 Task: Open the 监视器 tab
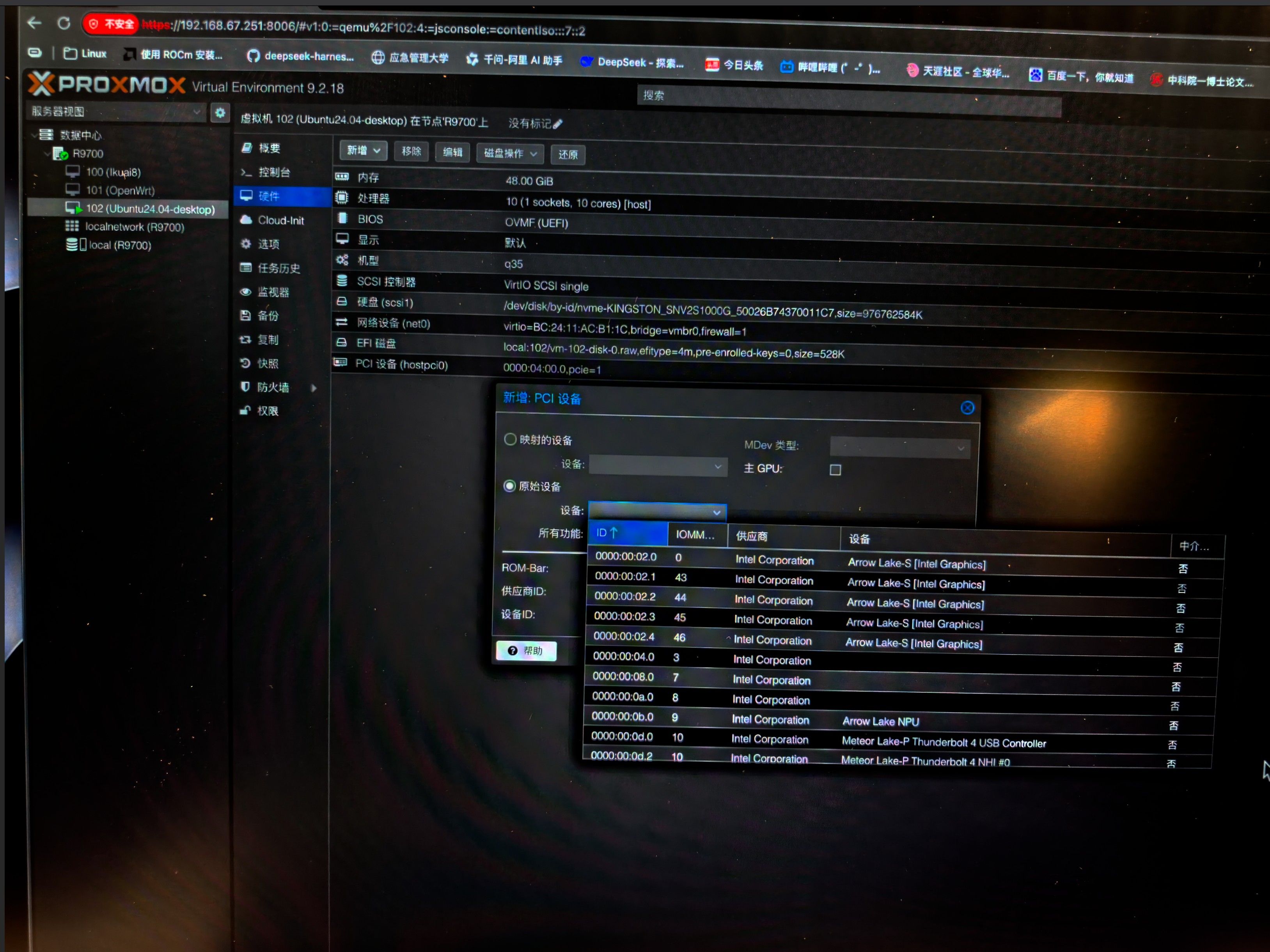[281, 292]
